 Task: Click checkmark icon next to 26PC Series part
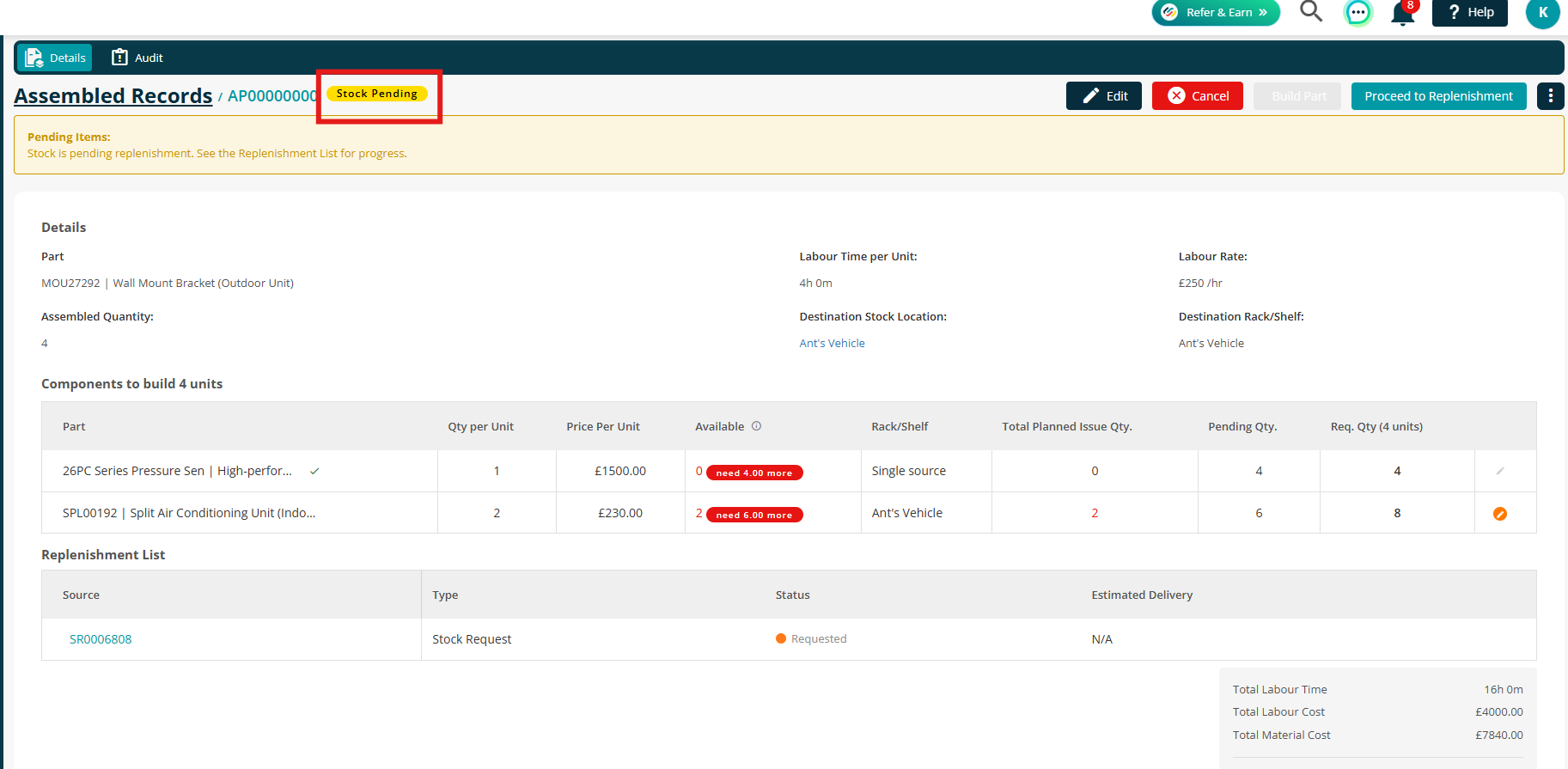[314, 471]
